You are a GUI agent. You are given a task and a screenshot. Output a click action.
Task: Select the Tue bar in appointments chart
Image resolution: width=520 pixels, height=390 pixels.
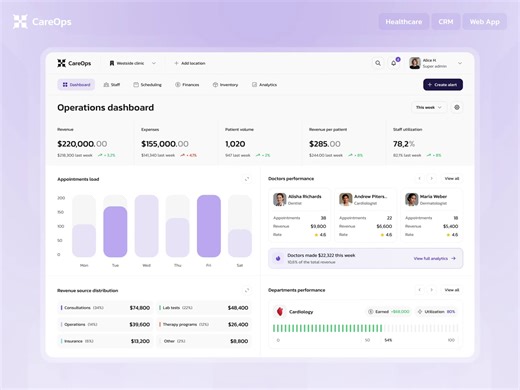click(x=115, y=232)
